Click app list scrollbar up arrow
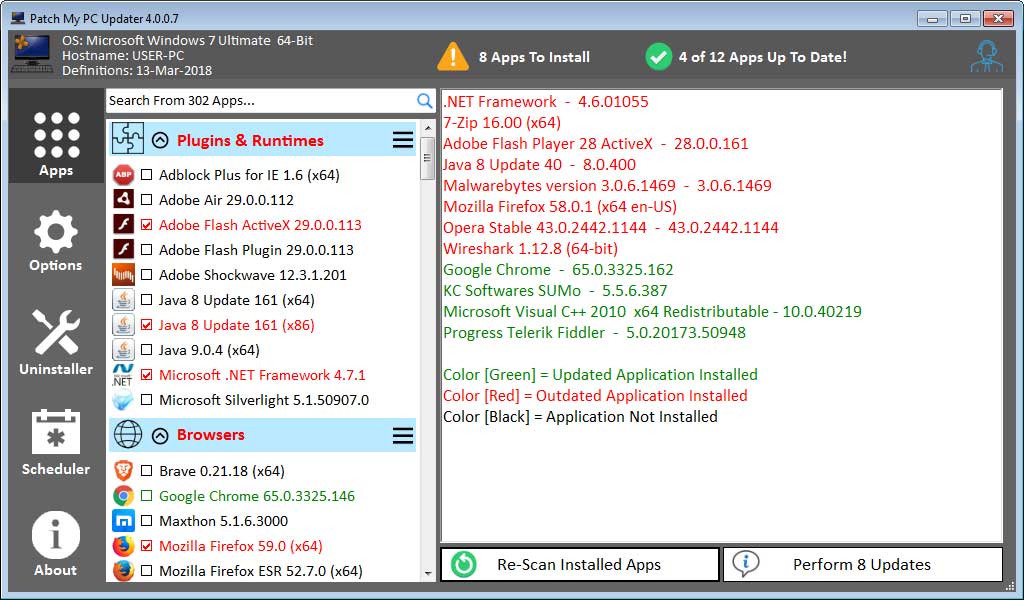The height and width of the screenshot is (600, 1024). pyautogui.click(x=428, y=127)
